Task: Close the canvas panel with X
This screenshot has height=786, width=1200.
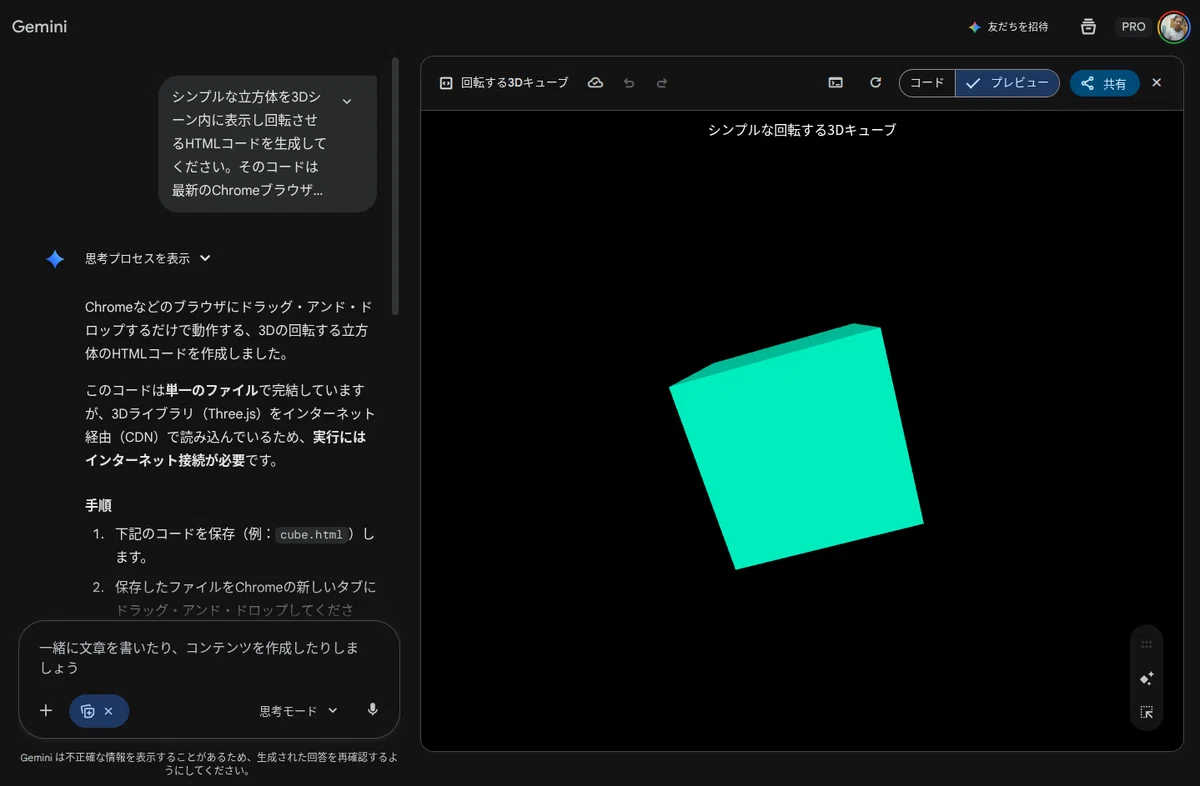Action: (x=1157, y=83)
